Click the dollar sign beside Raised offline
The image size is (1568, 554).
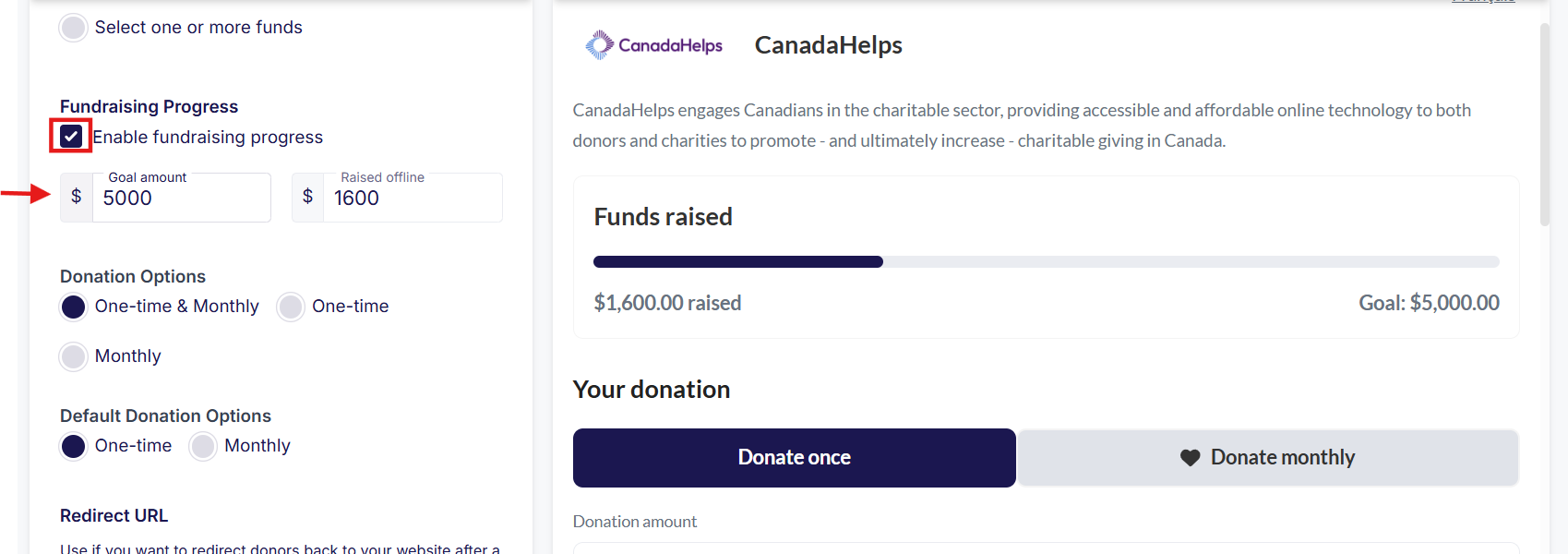point(308,197)
